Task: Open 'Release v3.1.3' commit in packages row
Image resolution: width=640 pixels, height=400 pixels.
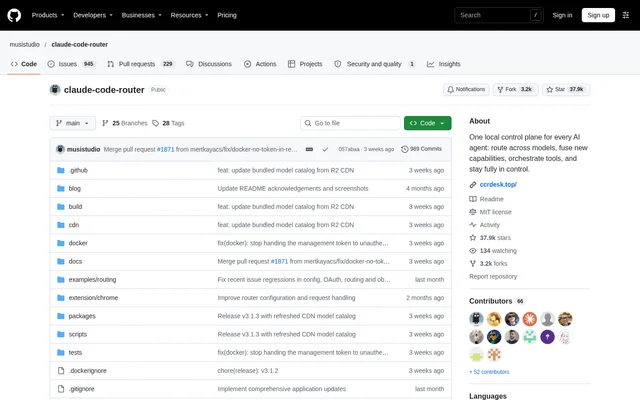Action: 286,316
